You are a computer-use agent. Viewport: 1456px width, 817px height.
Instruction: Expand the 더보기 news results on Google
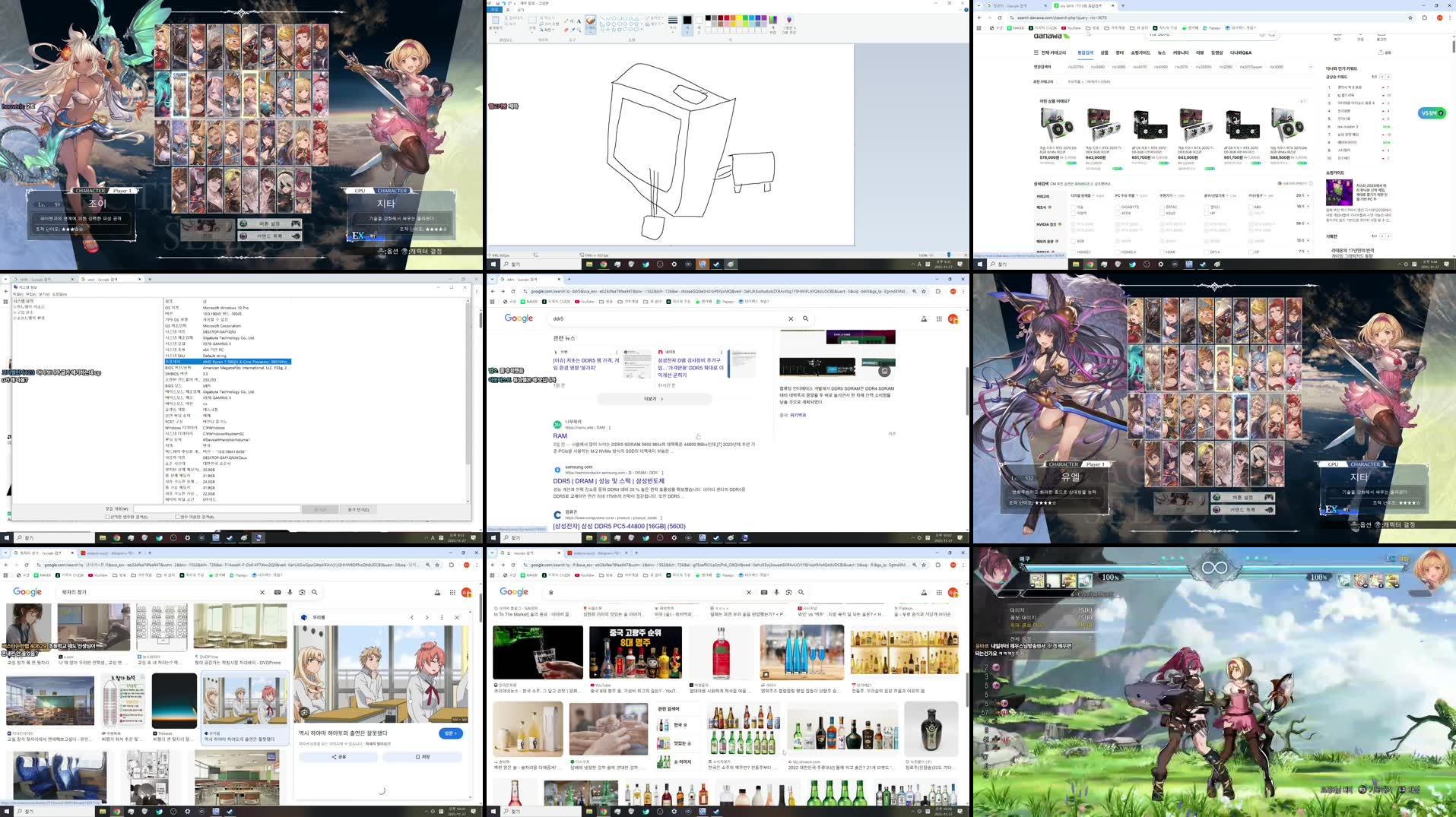tap(653, 399)
